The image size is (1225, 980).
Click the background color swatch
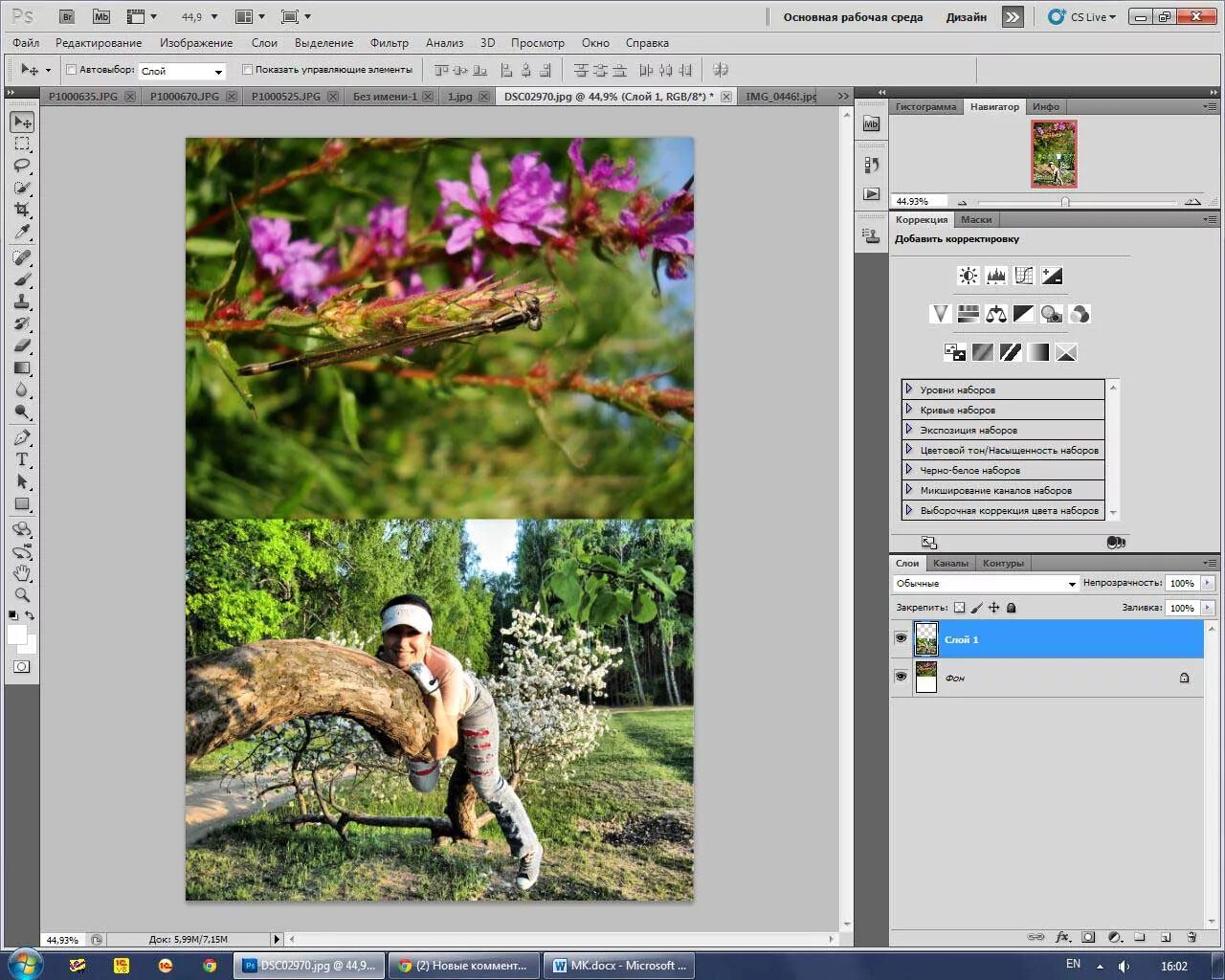pos(31,647)
